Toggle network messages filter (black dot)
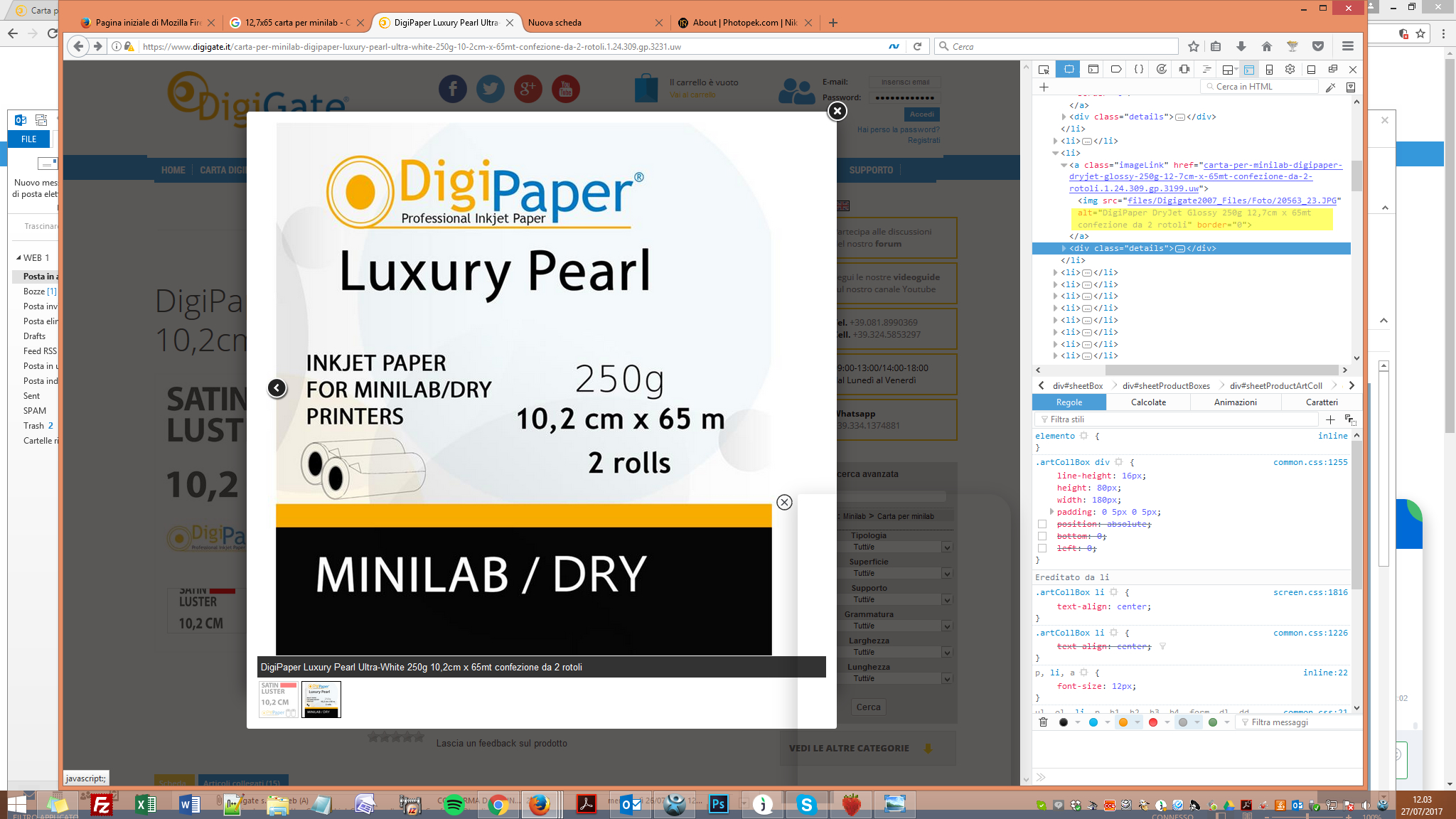1456x819 pixels. tap(1064, 722)
